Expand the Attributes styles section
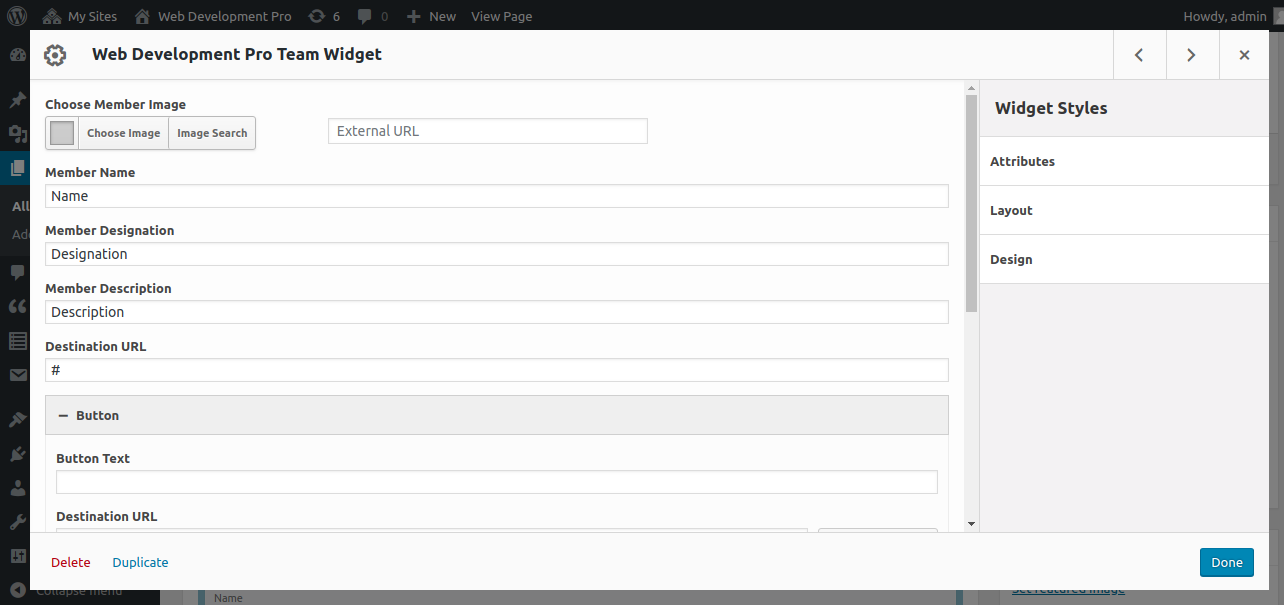The height and width of the screenshot is (605, 1284). pyautogui.click(x=1124, y=161)
